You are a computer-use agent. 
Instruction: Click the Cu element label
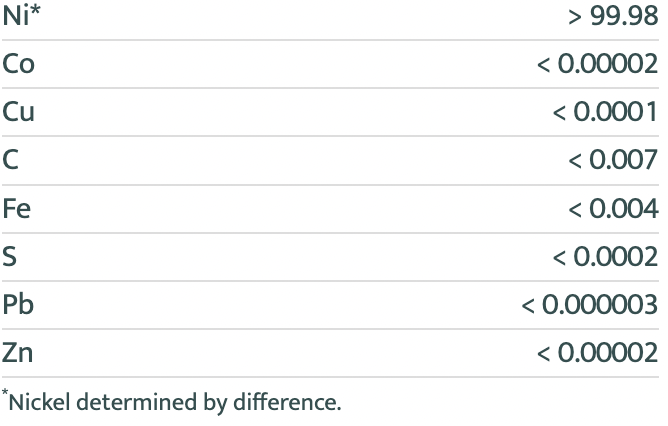pyautogui.click(x=19, y=112)
